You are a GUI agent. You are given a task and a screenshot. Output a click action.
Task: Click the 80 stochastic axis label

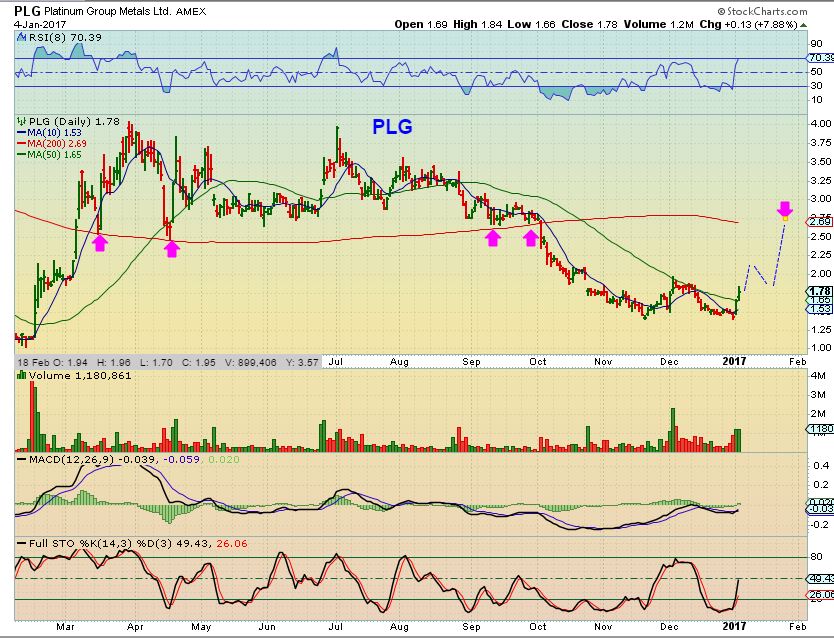point(816,557)
